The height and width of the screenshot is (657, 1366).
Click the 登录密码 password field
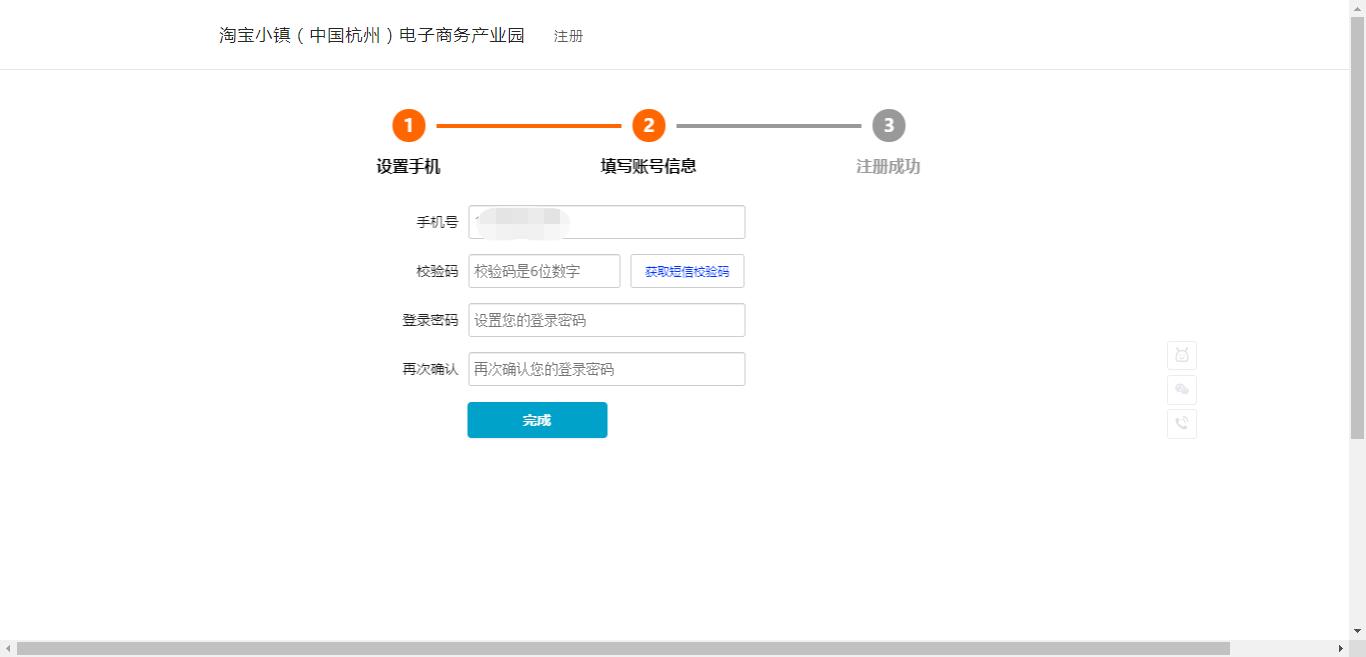pyautogui.click(x=606, y=320)
